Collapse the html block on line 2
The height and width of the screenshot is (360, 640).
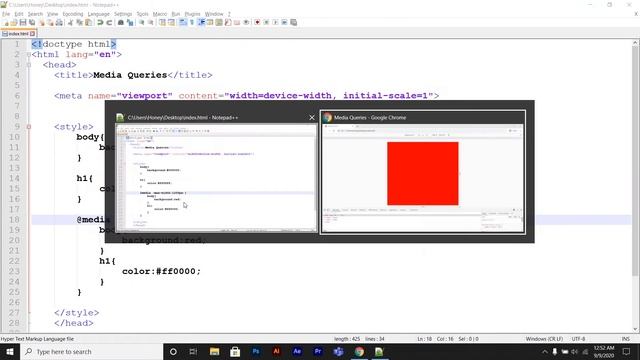tap(29, 54)
